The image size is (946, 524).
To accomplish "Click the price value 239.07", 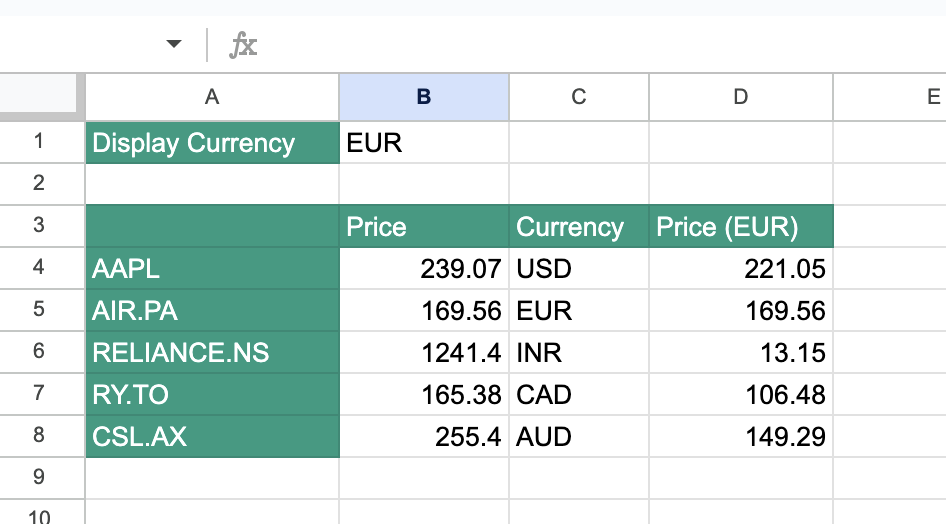I will click(x=424, y=268).
